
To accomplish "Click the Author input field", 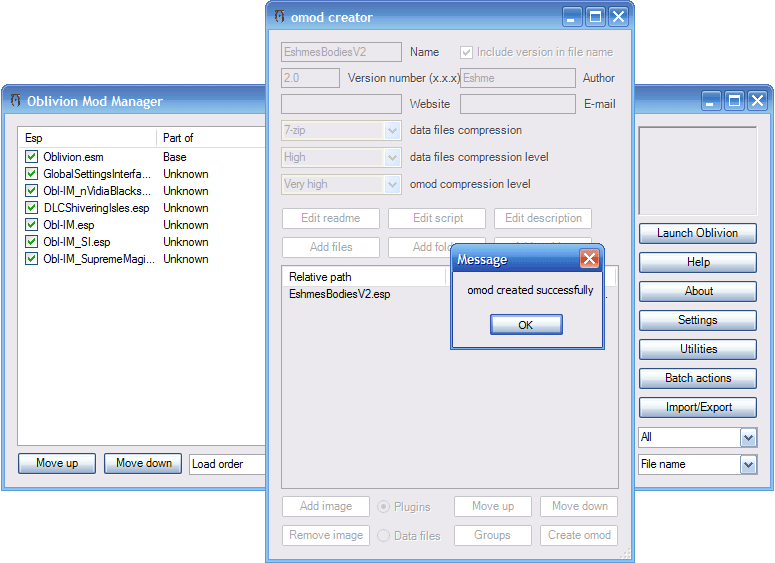I will tap(518, 78).
